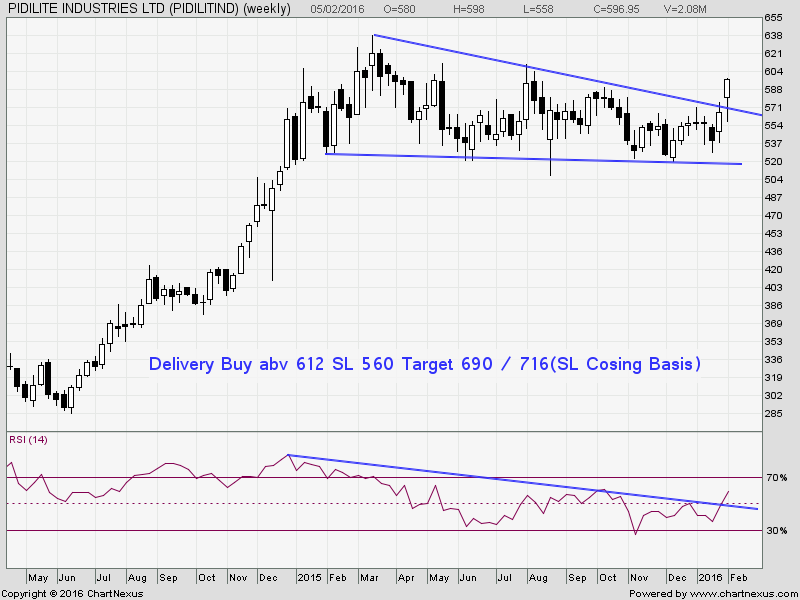The height and width of the screenshot is (600, 800).
Task: Click the 2015 label on the time axis
Action: [309, 578]
